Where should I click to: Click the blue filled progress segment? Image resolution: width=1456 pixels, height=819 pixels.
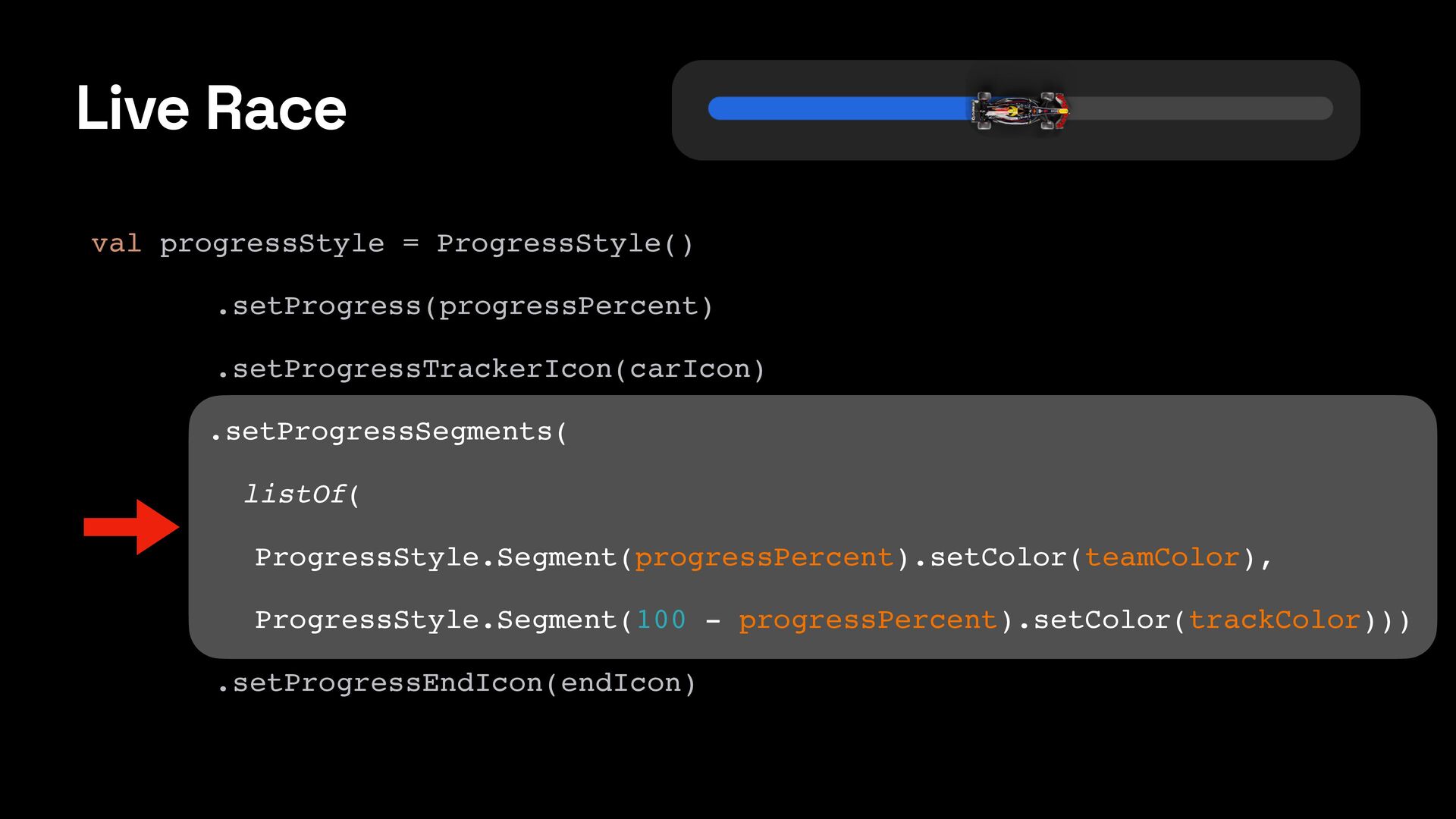(838, 108)
